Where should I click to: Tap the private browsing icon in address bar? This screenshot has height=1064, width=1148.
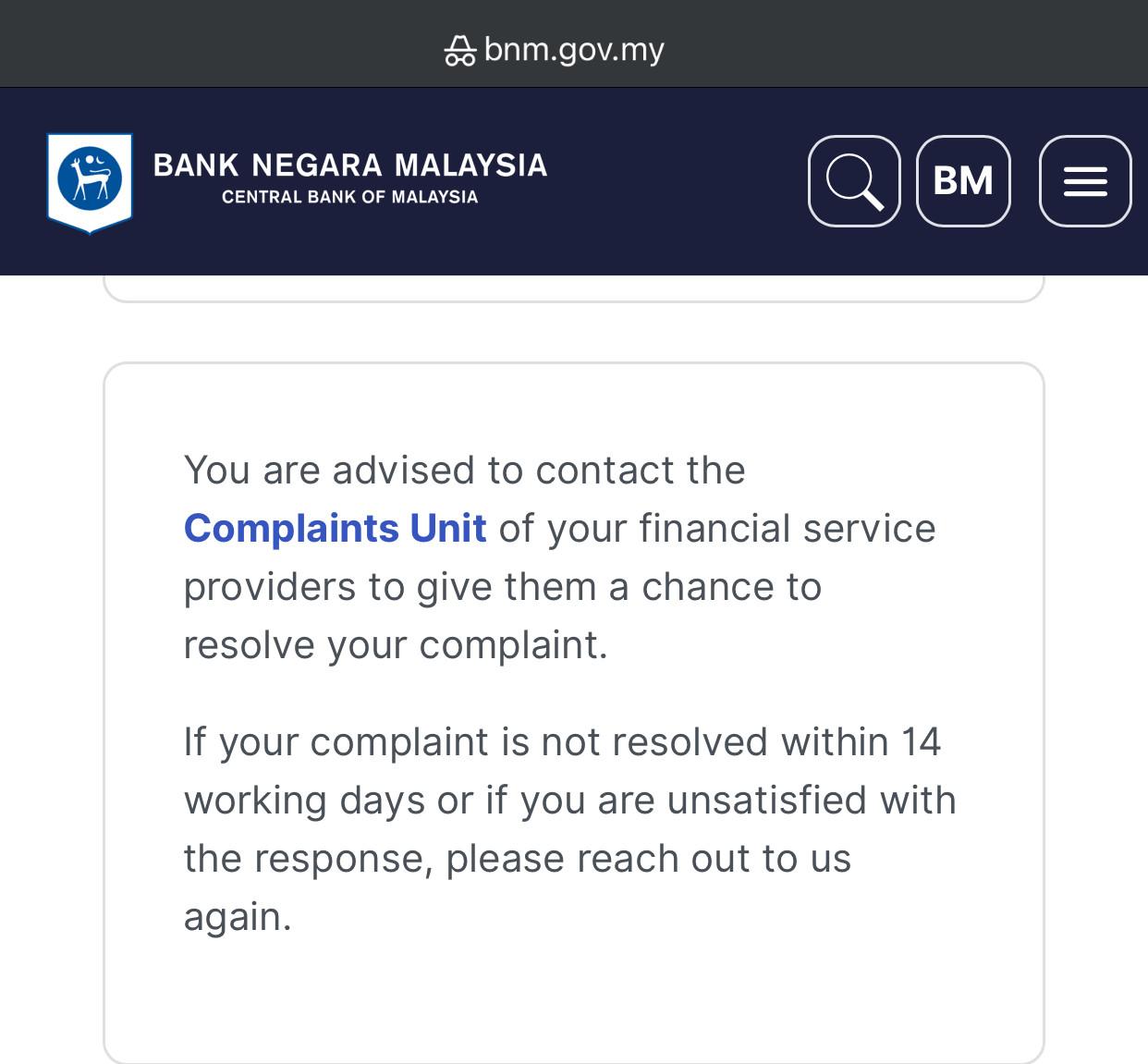coord(459,50)
